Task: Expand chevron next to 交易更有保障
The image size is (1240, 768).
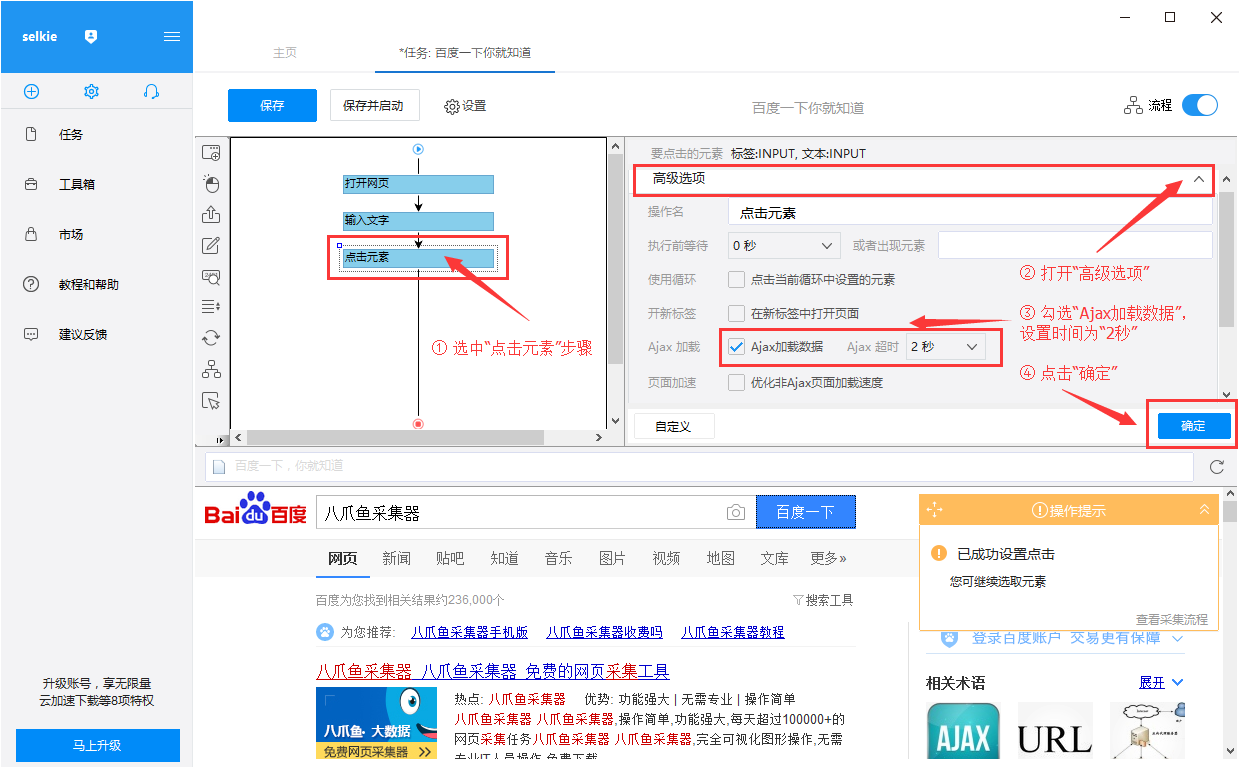Action: click(x=1177, y=638)
